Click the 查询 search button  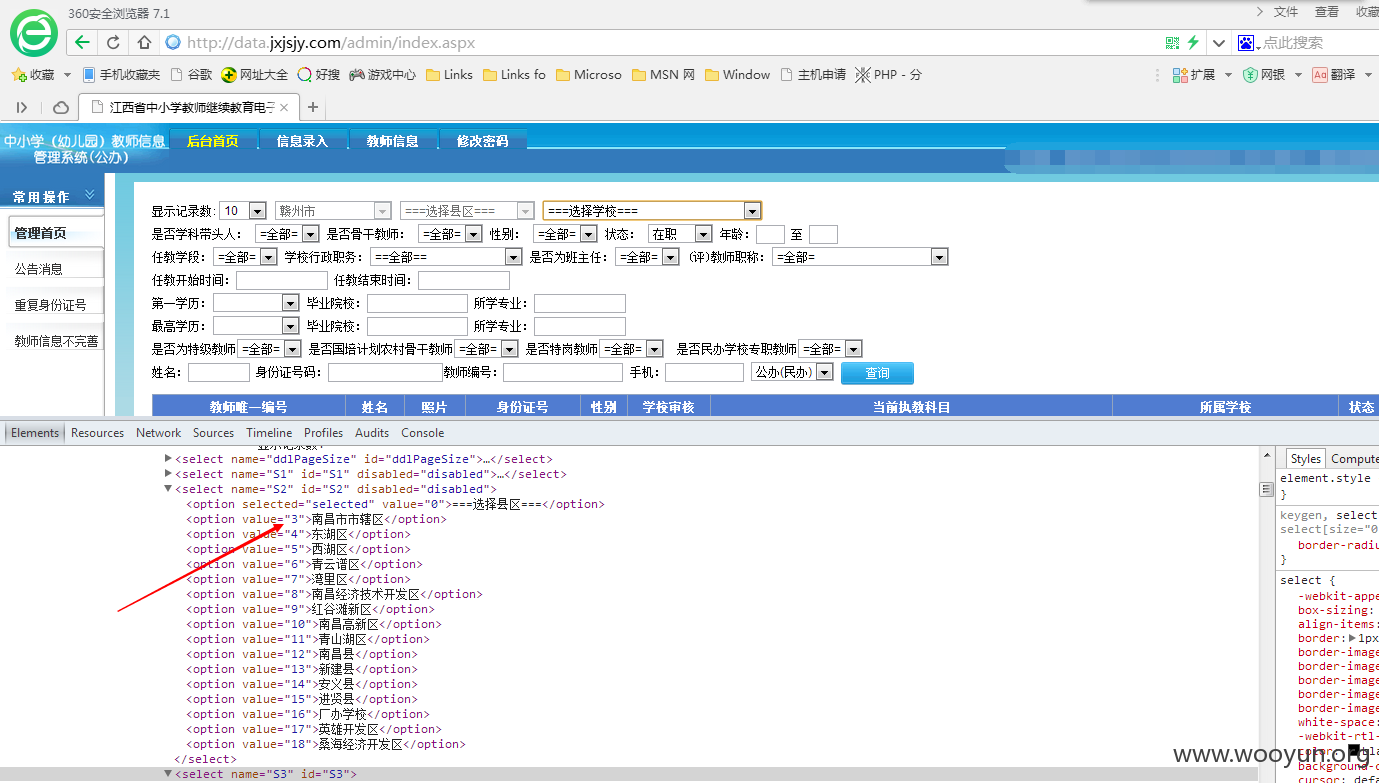(x=877, y=373)
